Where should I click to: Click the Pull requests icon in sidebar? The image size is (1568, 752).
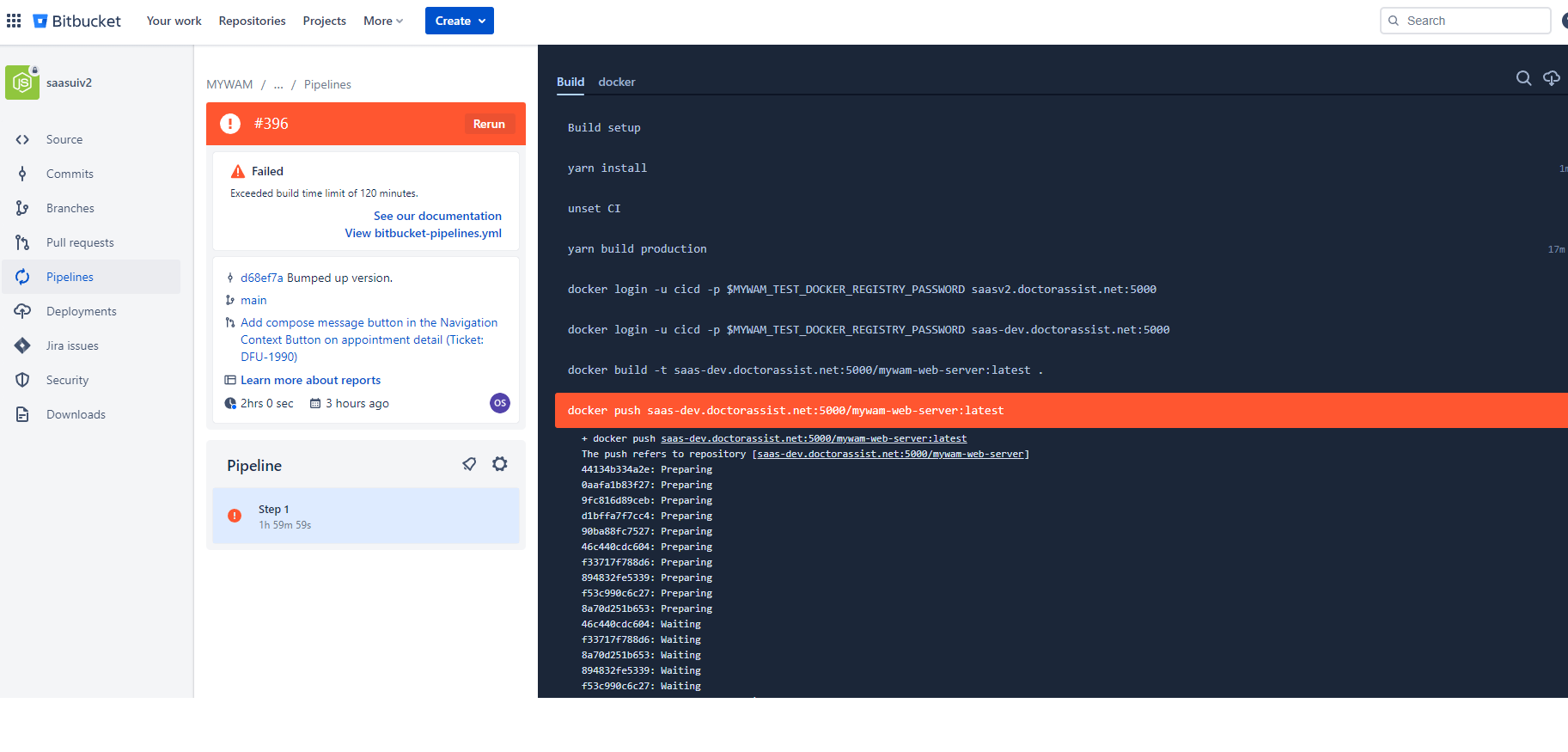[x=22, y=242]
